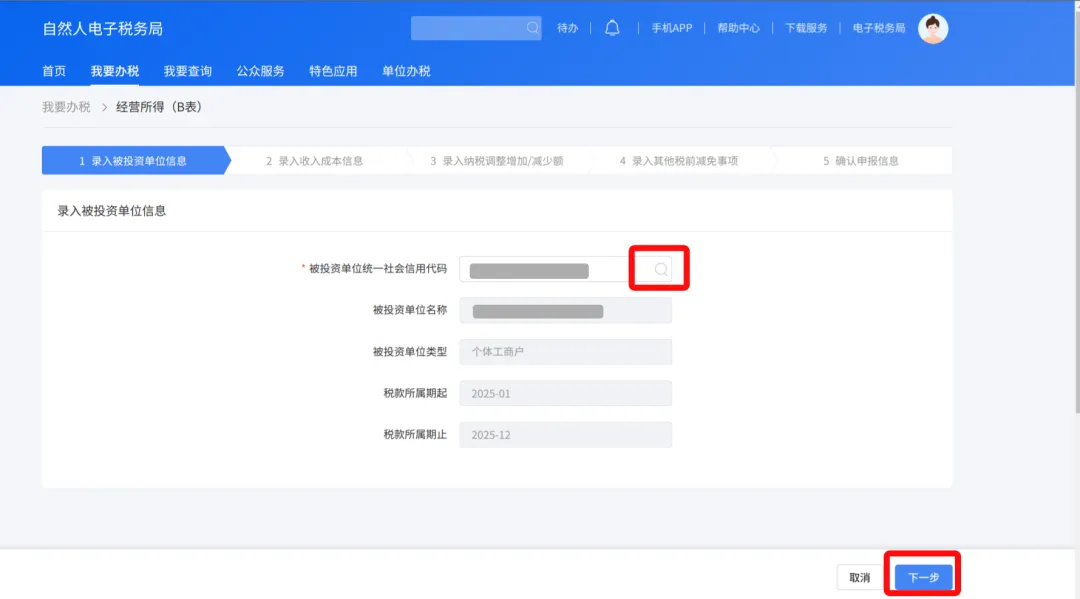1080x599 pixels.
Task: Click the 被投资单位统一社会信用代码 input field
Action: click(543, 268)
